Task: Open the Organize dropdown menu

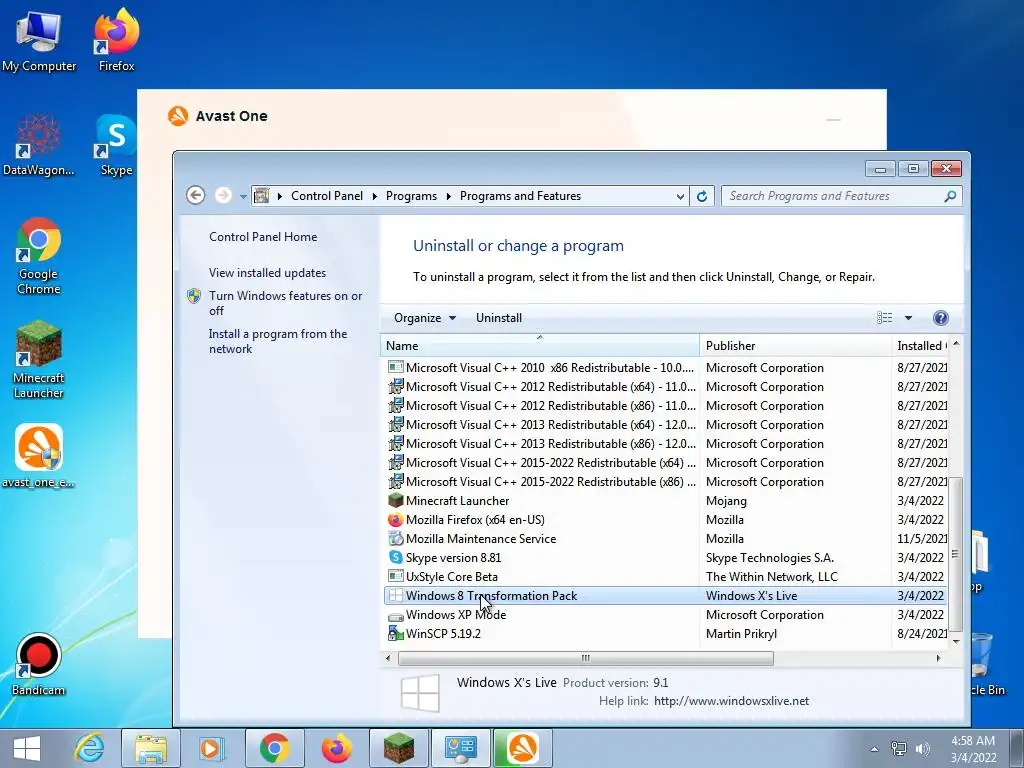Action: coord(425,318)
